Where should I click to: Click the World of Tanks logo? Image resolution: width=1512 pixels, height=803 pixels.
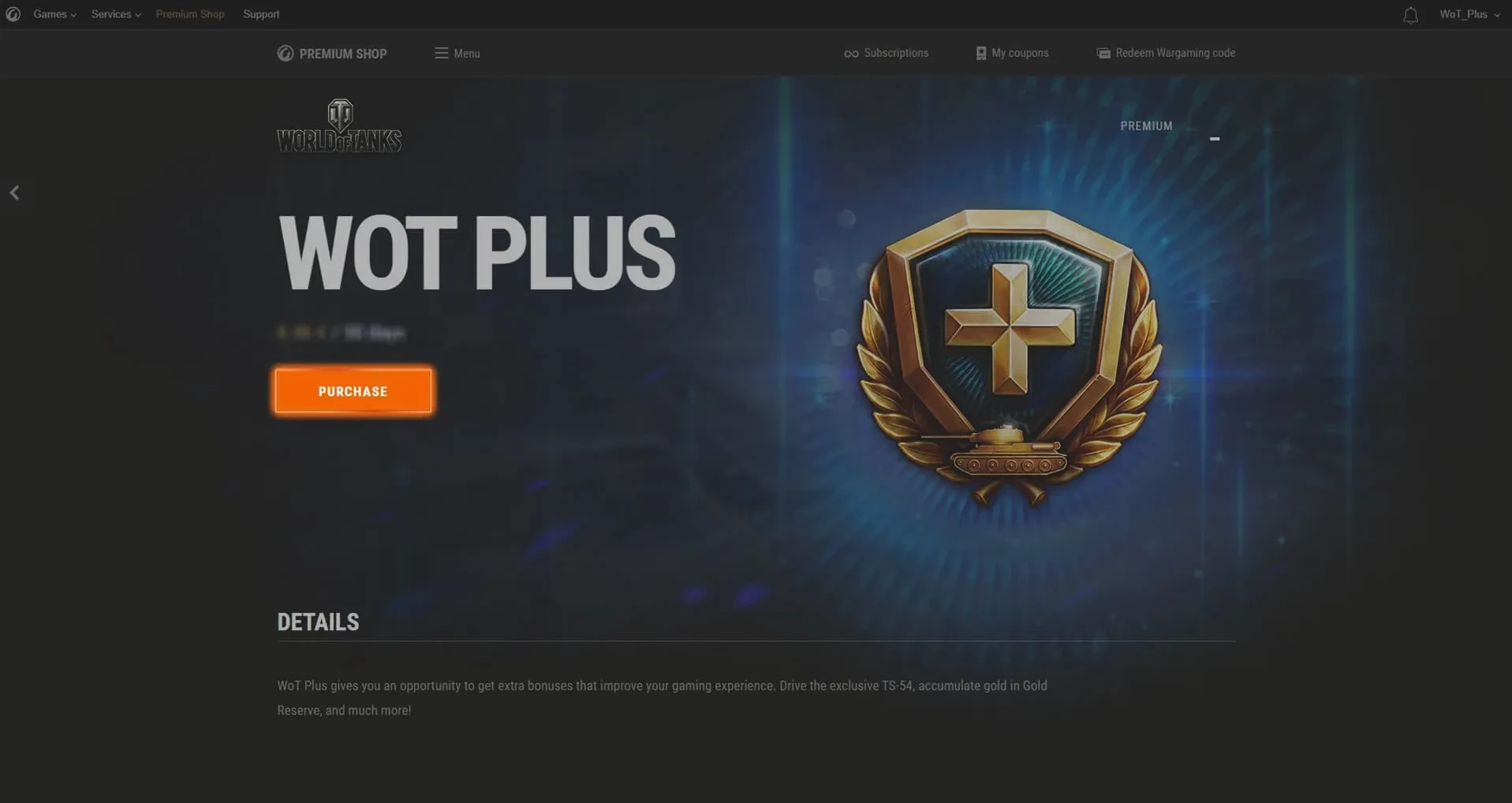pos(339,125)
